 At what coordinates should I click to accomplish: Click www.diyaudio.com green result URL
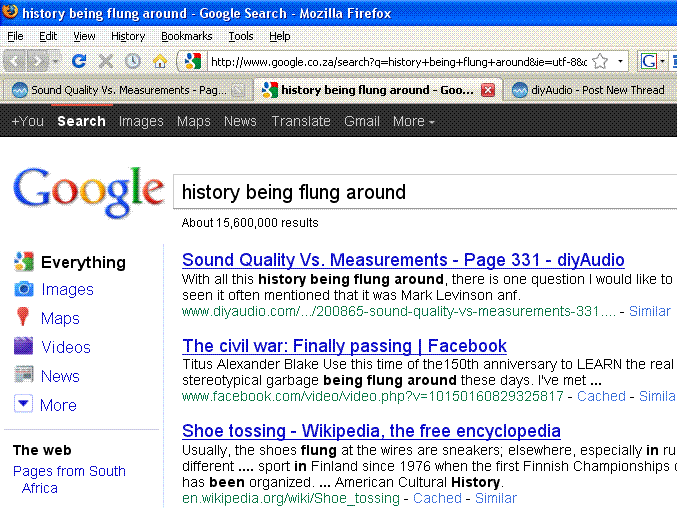click(x=399, y=311)
